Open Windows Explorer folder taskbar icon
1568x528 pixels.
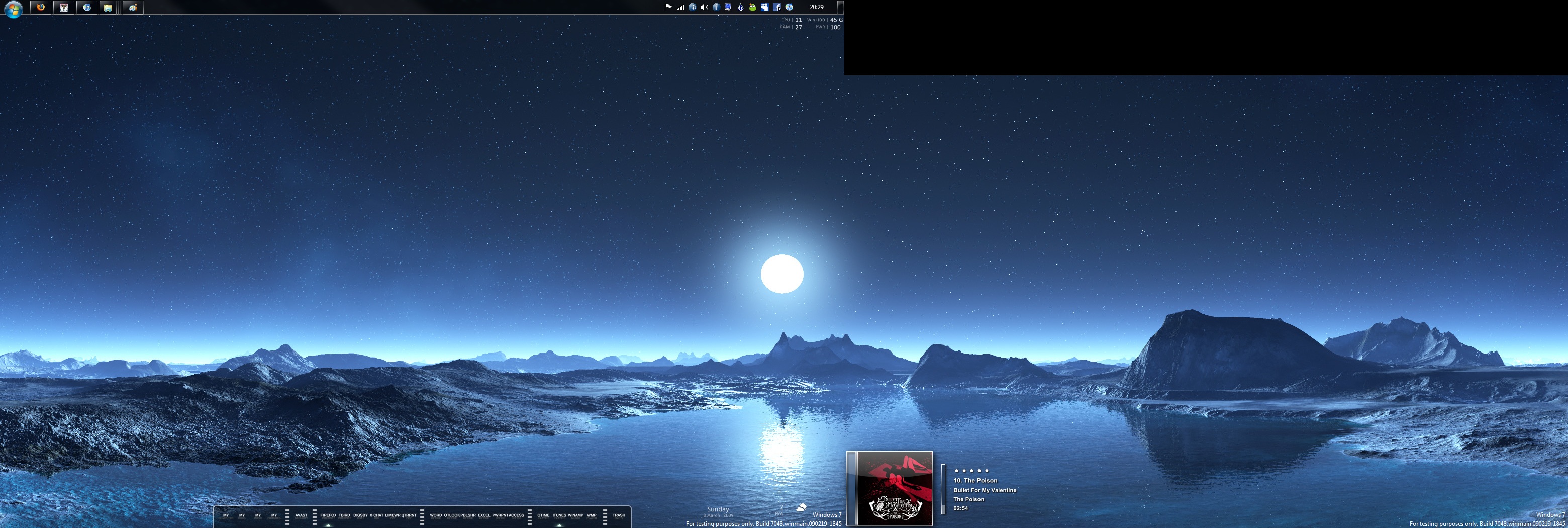pyautogui.click(x=108, y=8)
